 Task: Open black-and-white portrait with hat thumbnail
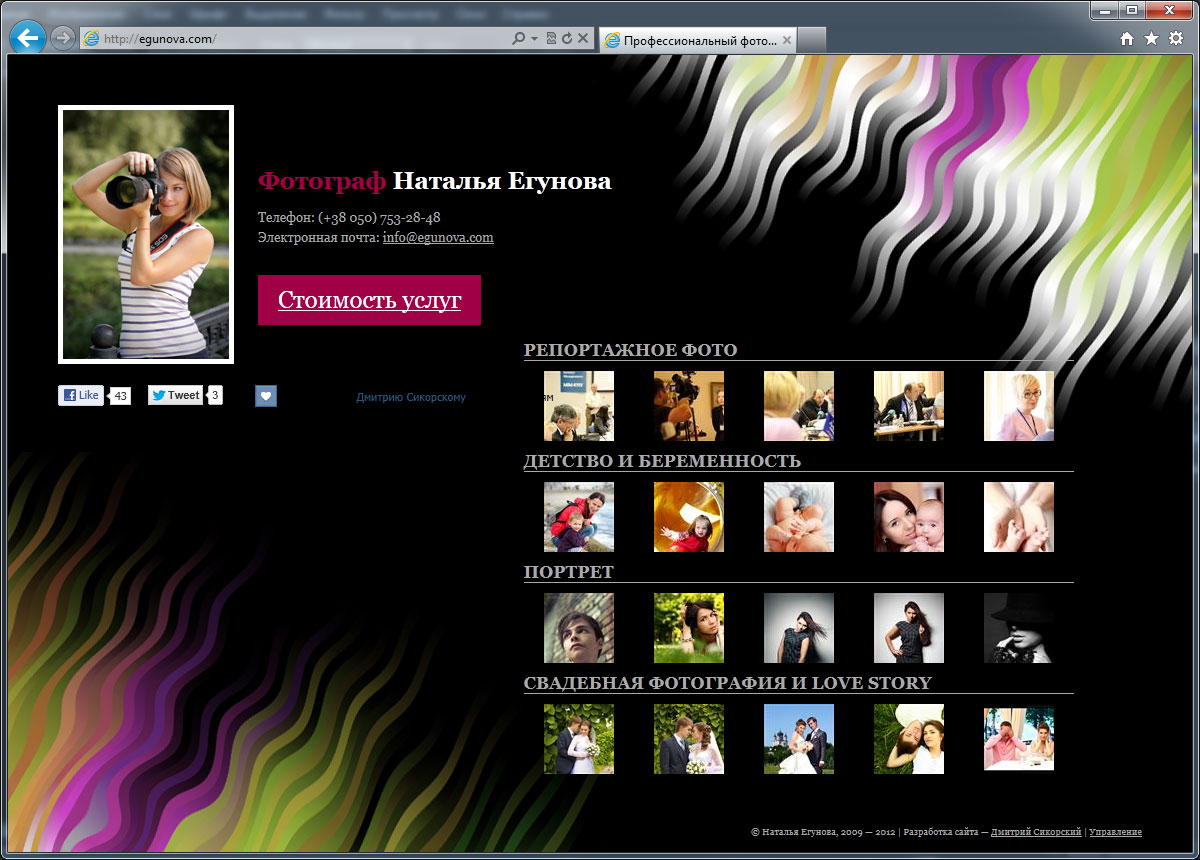[1019, 628]
